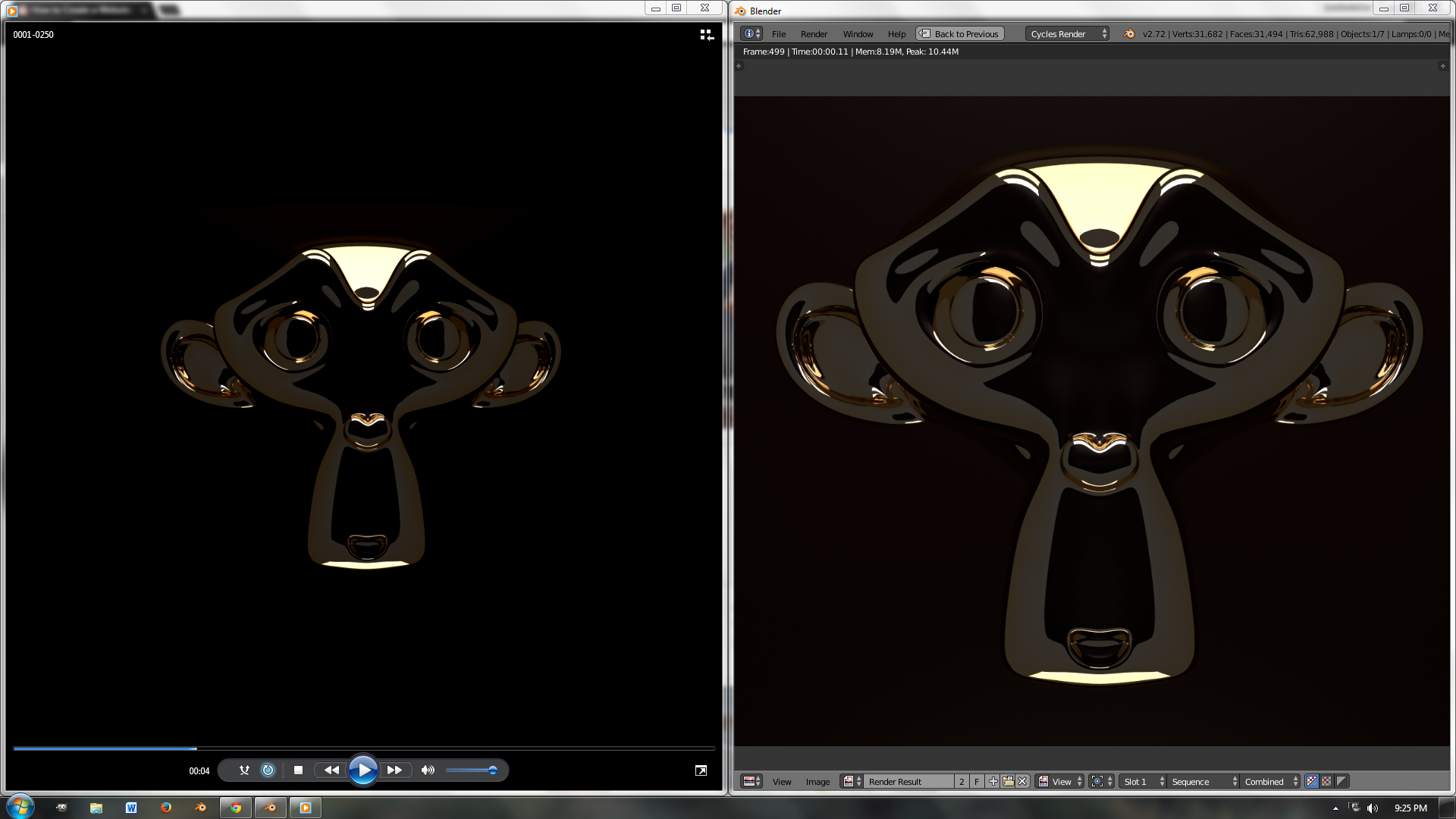1456x819 pixels.
Task: Play the video in the media player
Action: (363, 770)
